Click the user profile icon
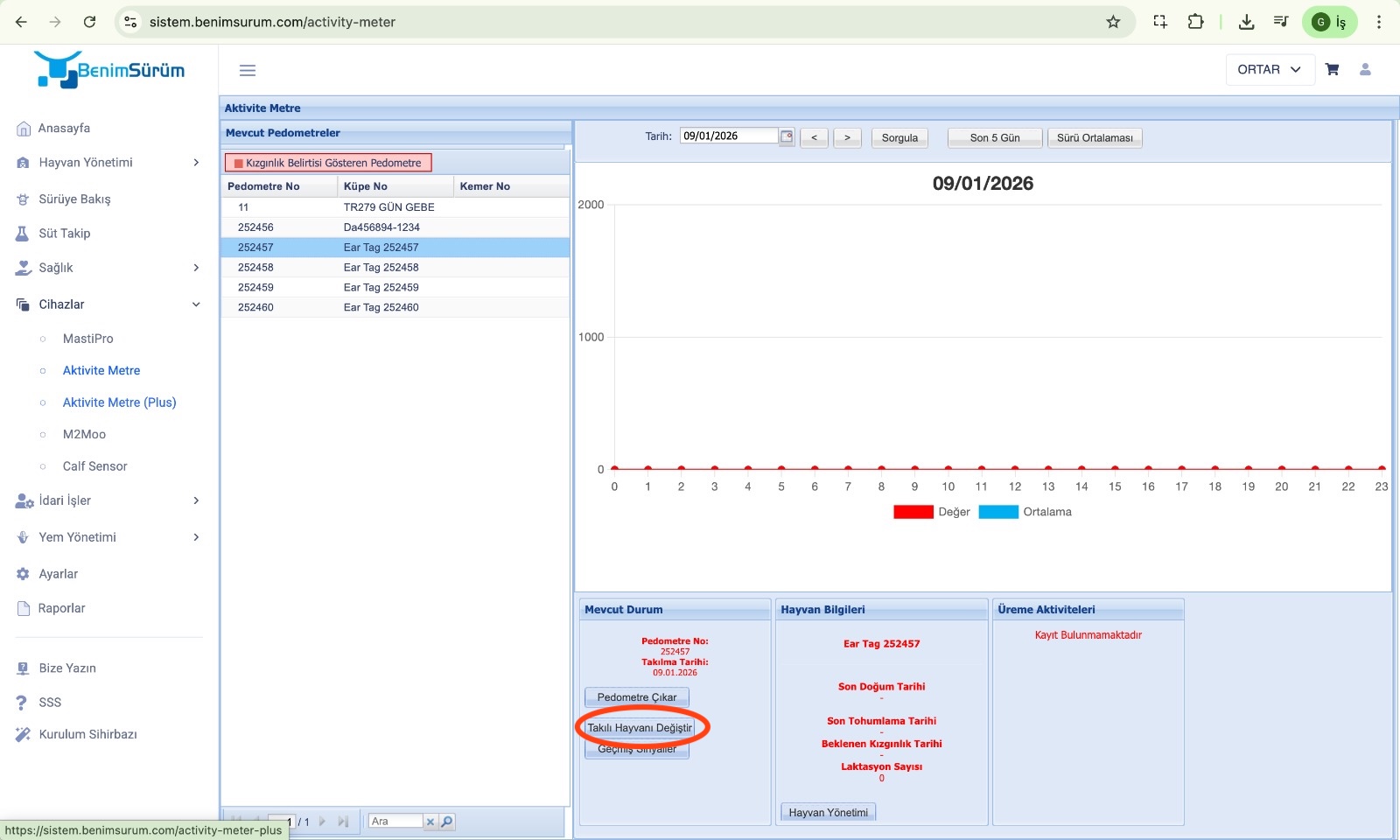Viewport: 1400px width, 840px height. (x=1365, y=69)
